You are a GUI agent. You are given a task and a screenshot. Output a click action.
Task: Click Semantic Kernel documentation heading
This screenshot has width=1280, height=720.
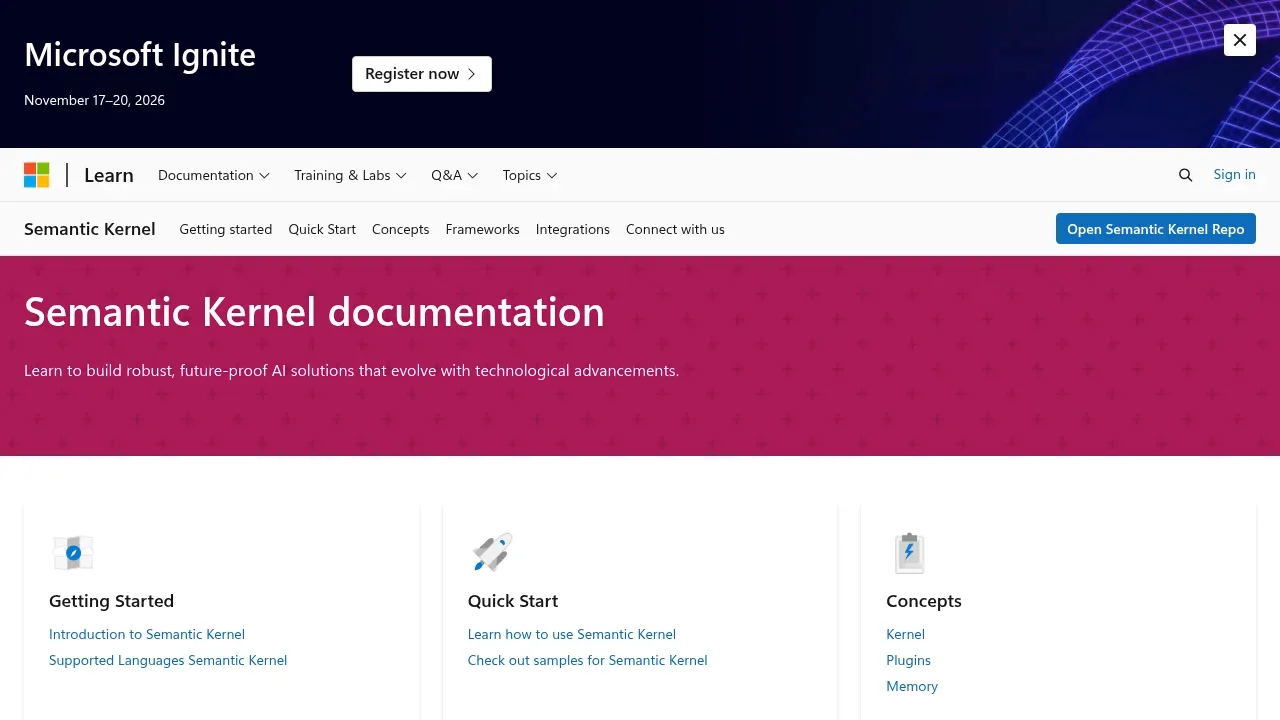[x=314, y=312]
